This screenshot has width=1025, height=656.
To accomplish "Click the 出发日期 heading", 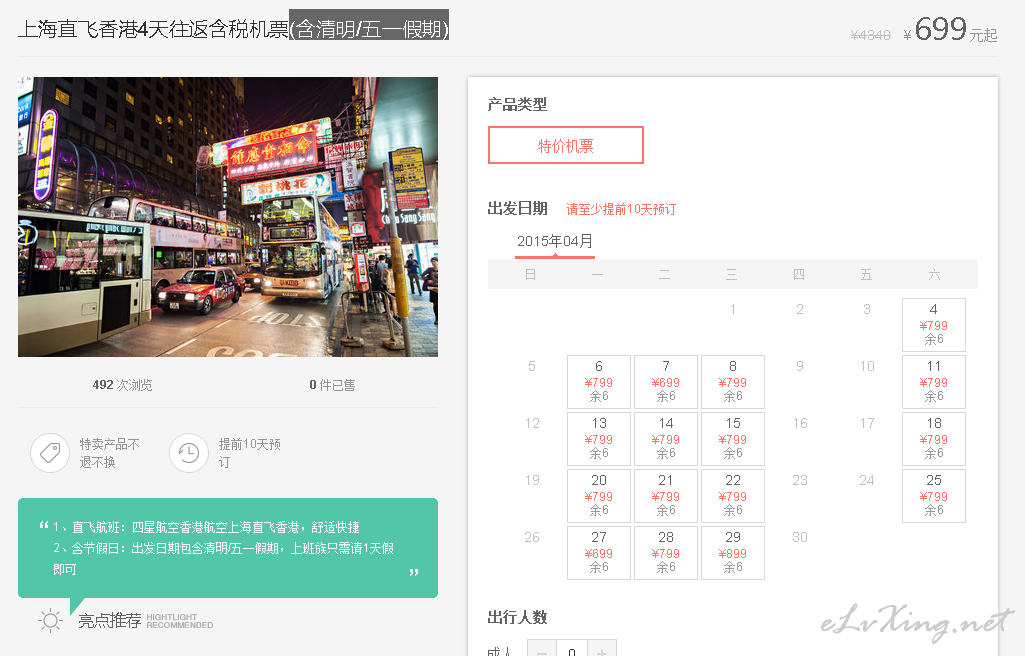I will point(517,208).
